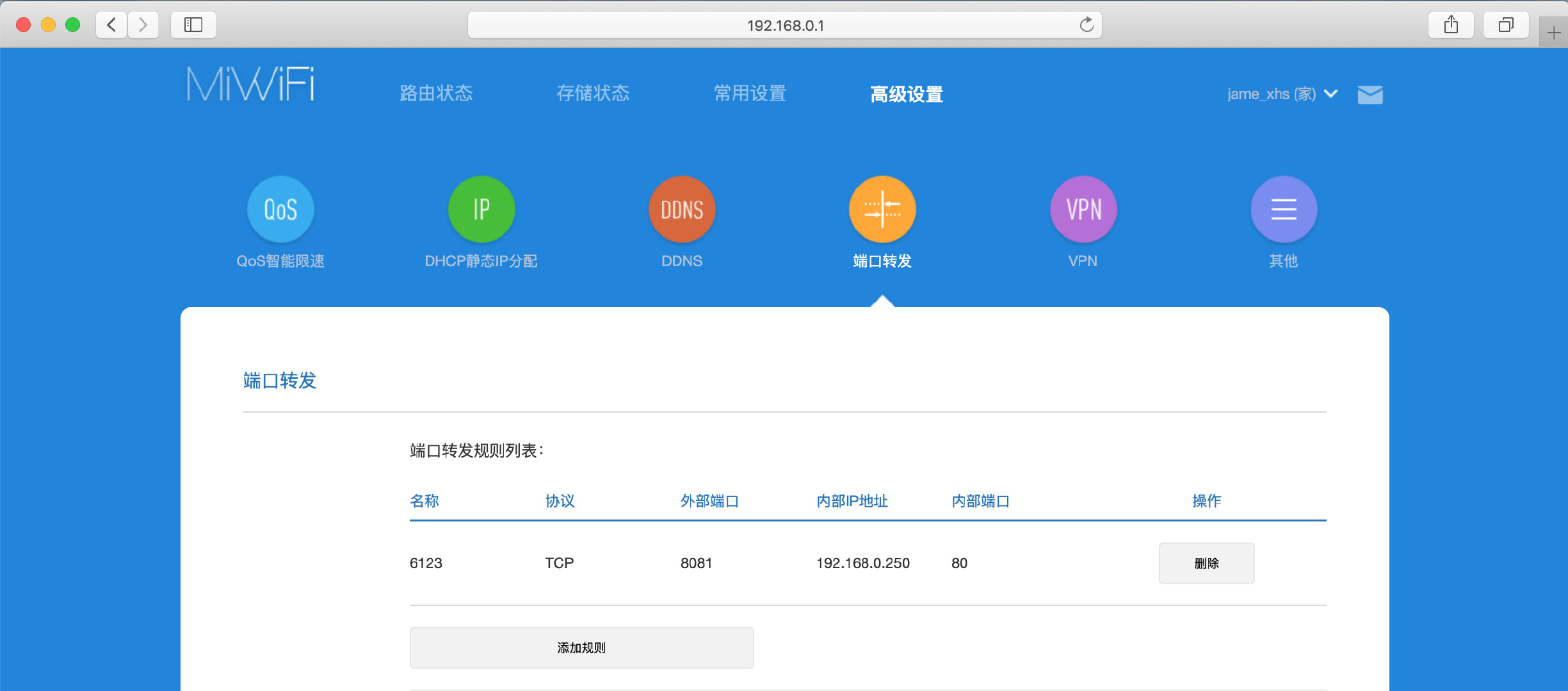
Task: Open a new tab with plus icon
Action: [x=1554, y=33]
